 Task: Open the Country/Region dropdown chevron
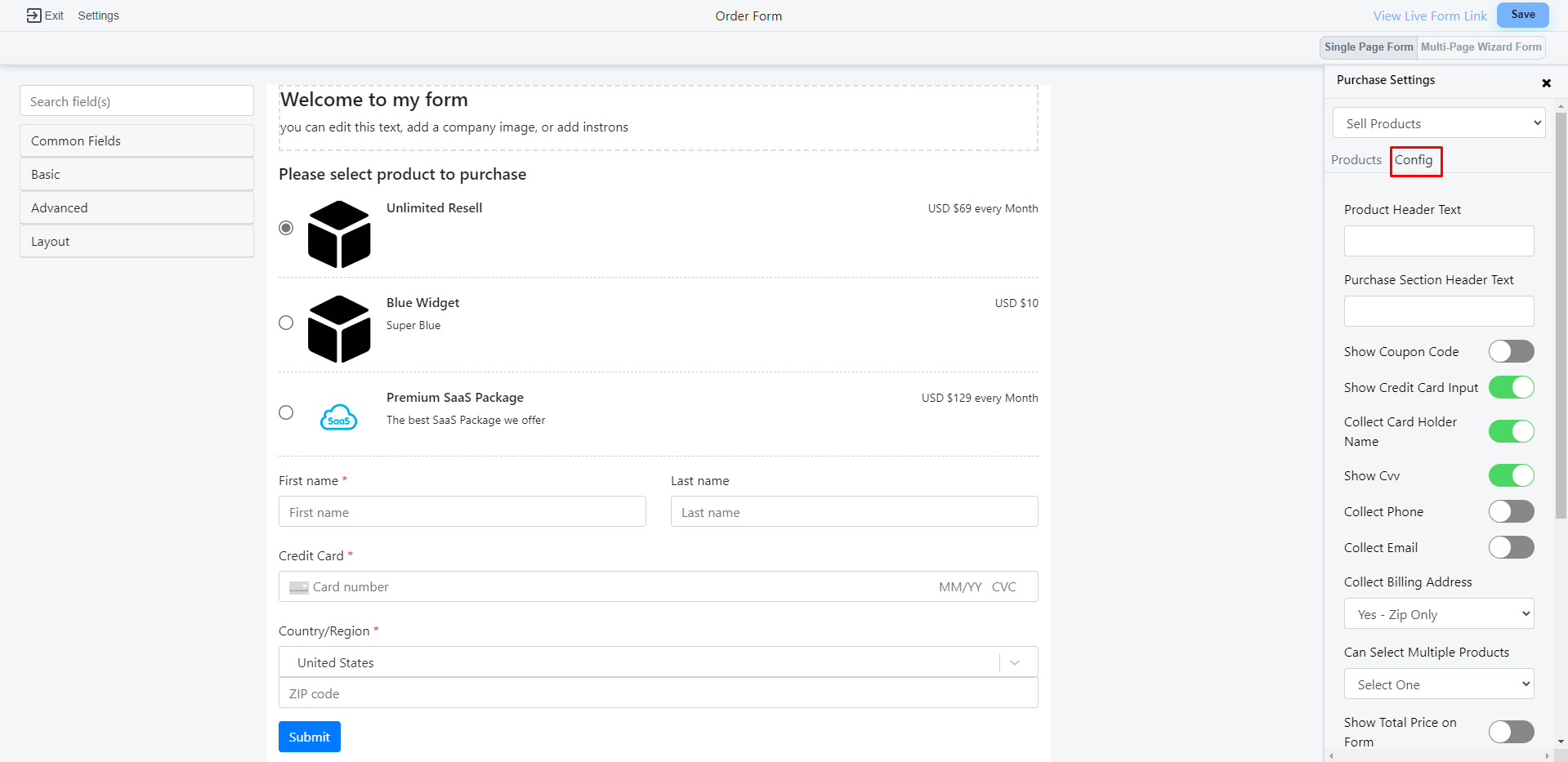coord(1015,662)
